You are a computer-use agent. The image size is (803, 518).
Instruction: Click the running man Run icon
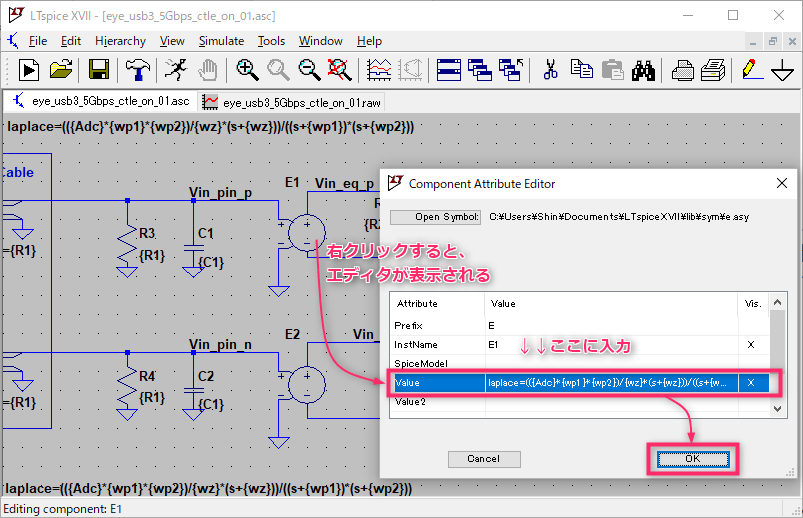coord(176,70)
